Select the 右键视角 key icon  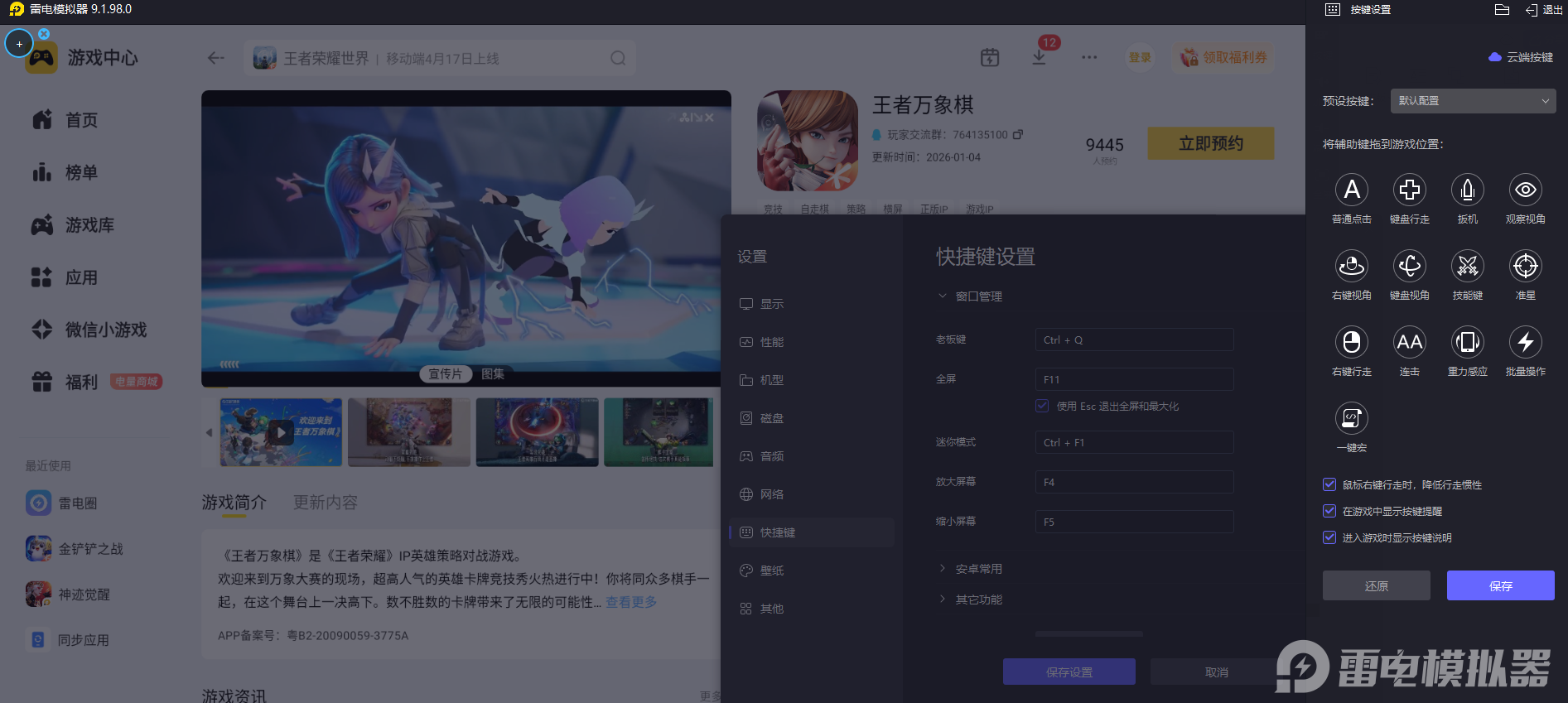pos(1352,267)
